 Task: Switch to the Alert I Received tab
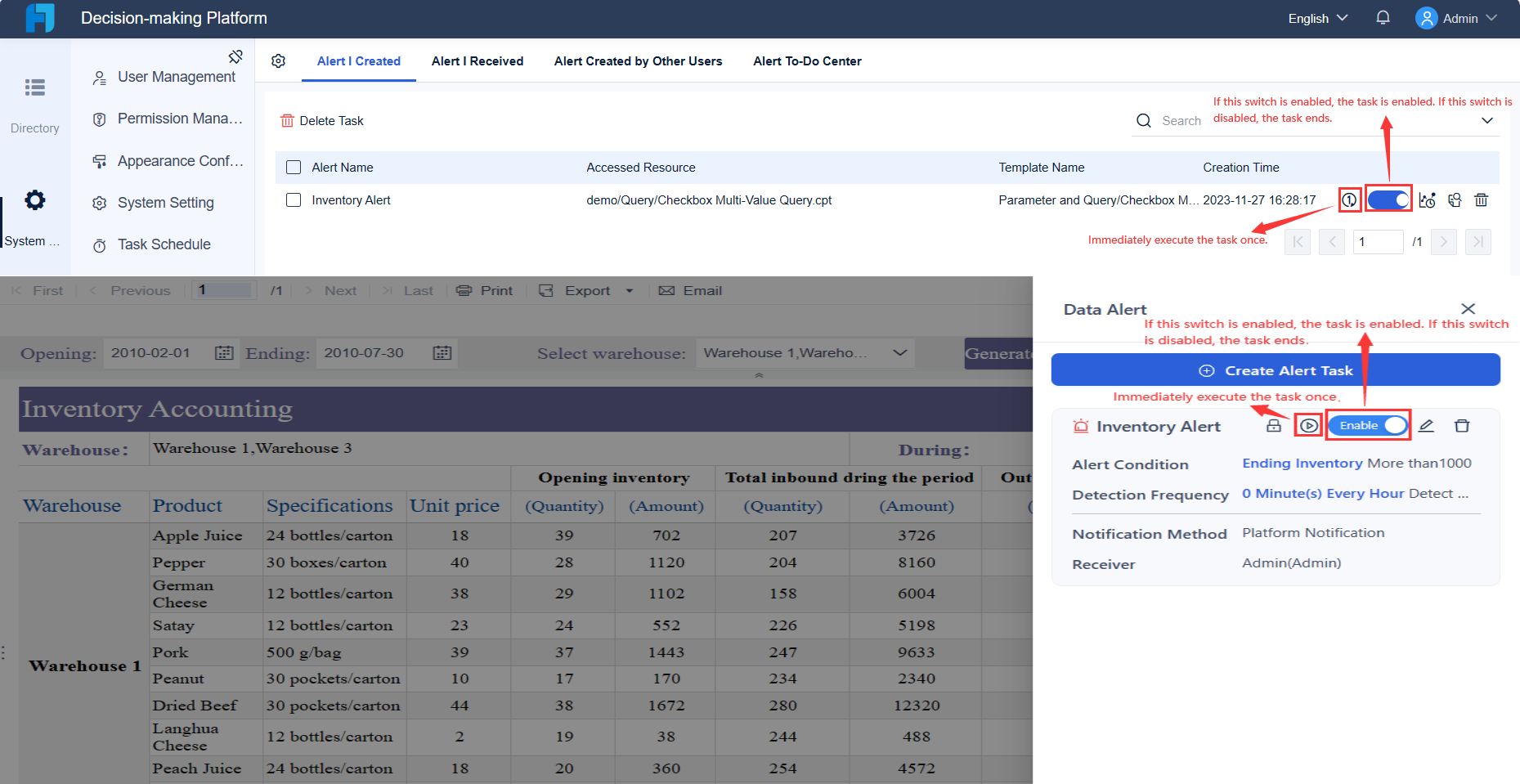[478, 60]
